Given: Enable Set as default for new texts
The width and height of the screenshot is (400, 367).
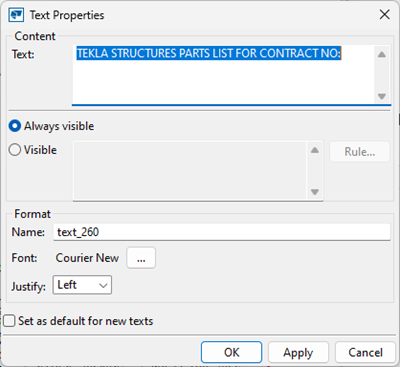Looking at the screenshot, I should coord(9,321).
